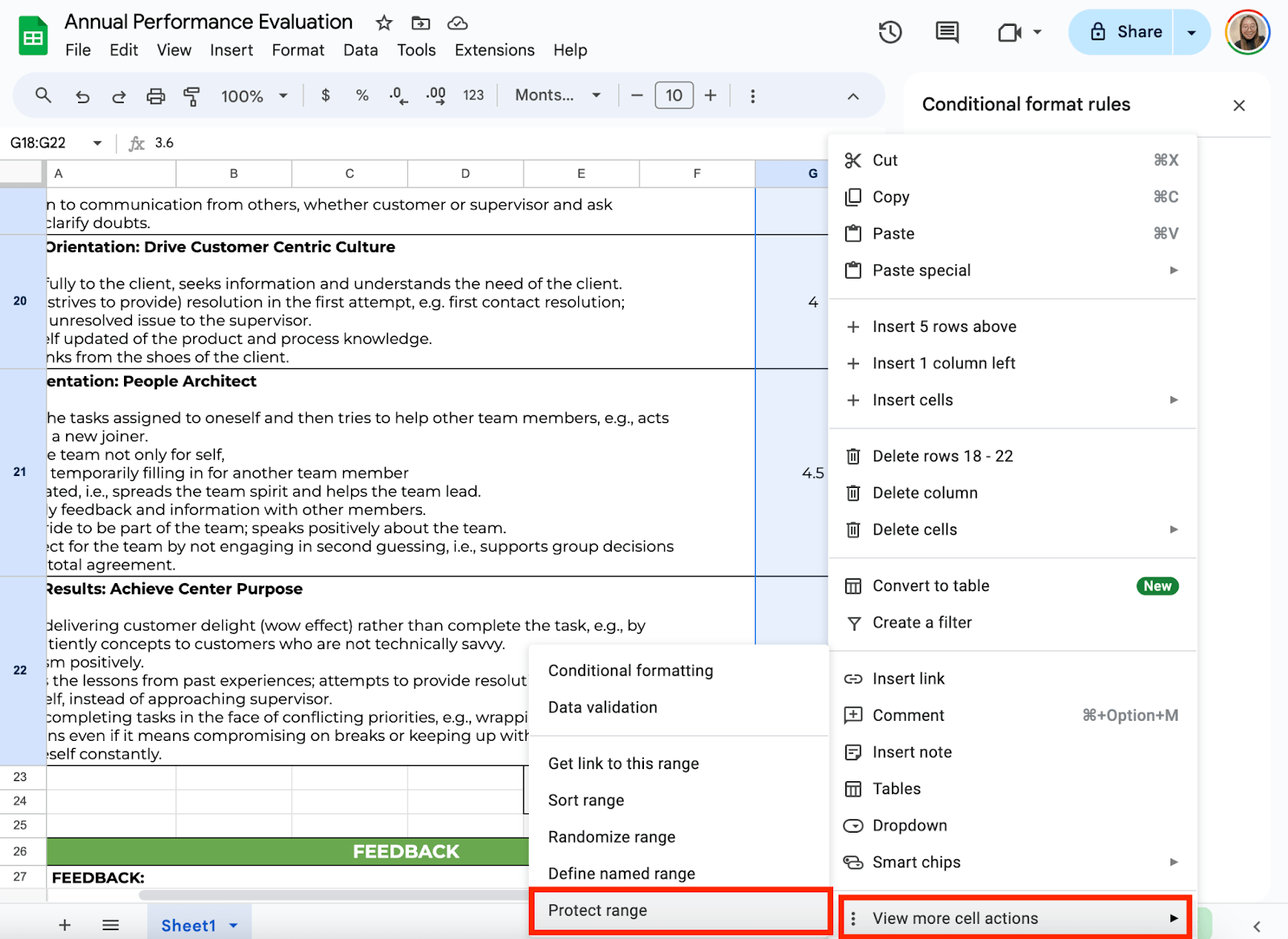Undo the last action
This screenshot has width=1288, height=939.
82,97
